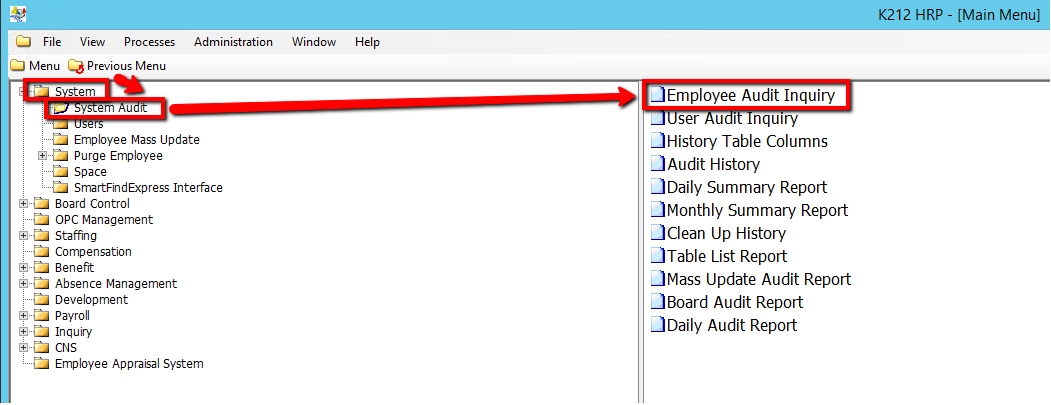Click the document icon beside Audit History
1051x405 pixels.
click(x=657, y=164)
